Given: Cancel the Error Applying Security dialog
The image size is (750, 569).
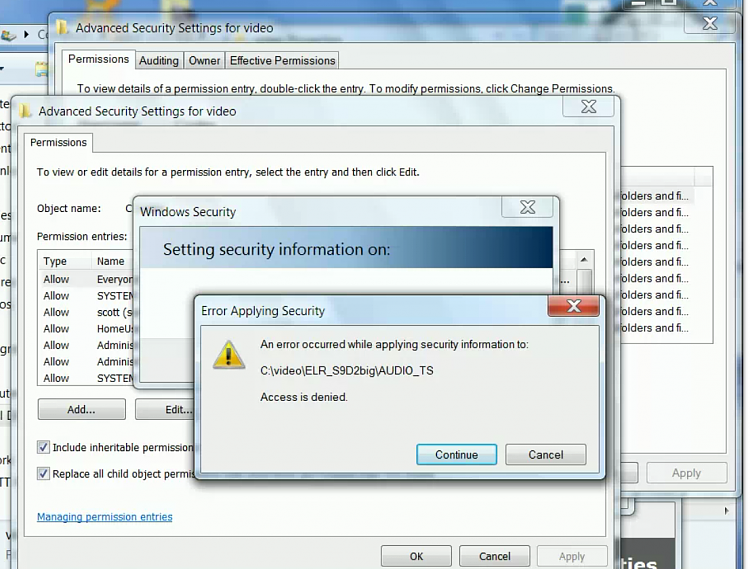Looking at the screenshot, I should coord(545,454).
